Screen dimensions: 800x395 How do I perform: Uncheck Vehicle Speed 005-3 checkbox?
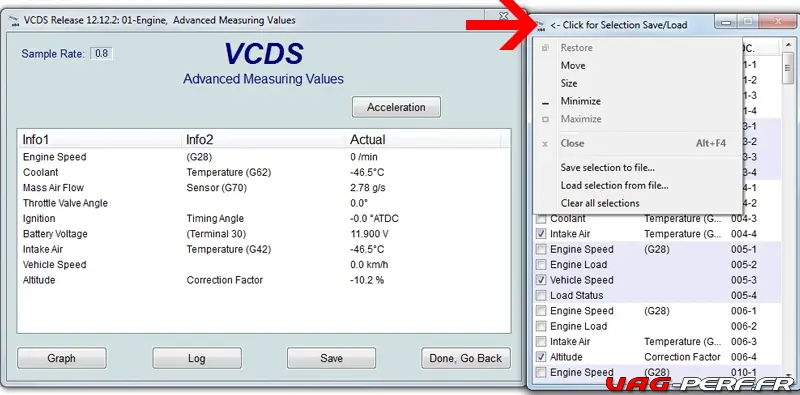pos(541,280)
